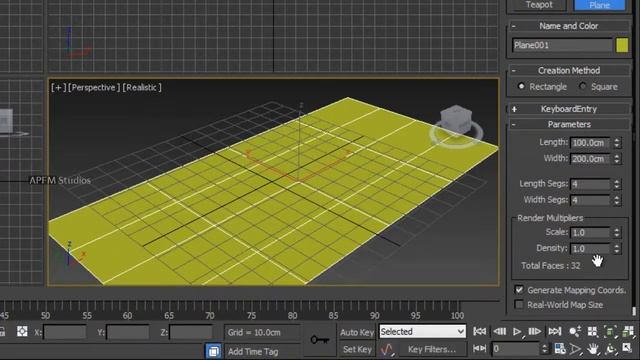Select the Field-of-View tool
This screenshot has height=360, width=640.
coord(576,349)
